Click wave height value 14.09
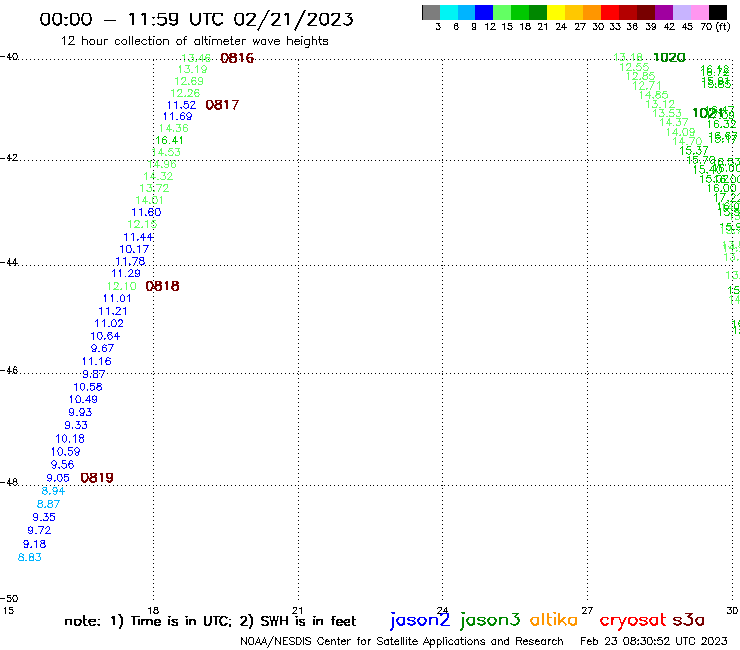This screenshot has height=650, width=740. coord(681,132)
